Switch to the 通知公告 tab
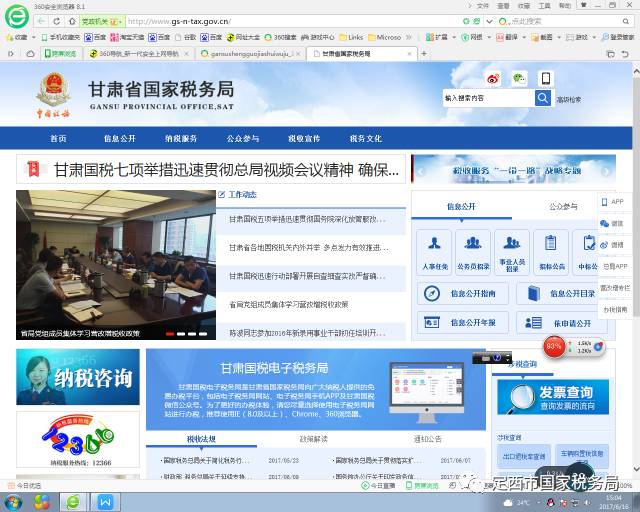Screen dimensions: 640x512 tap(427, 439)
